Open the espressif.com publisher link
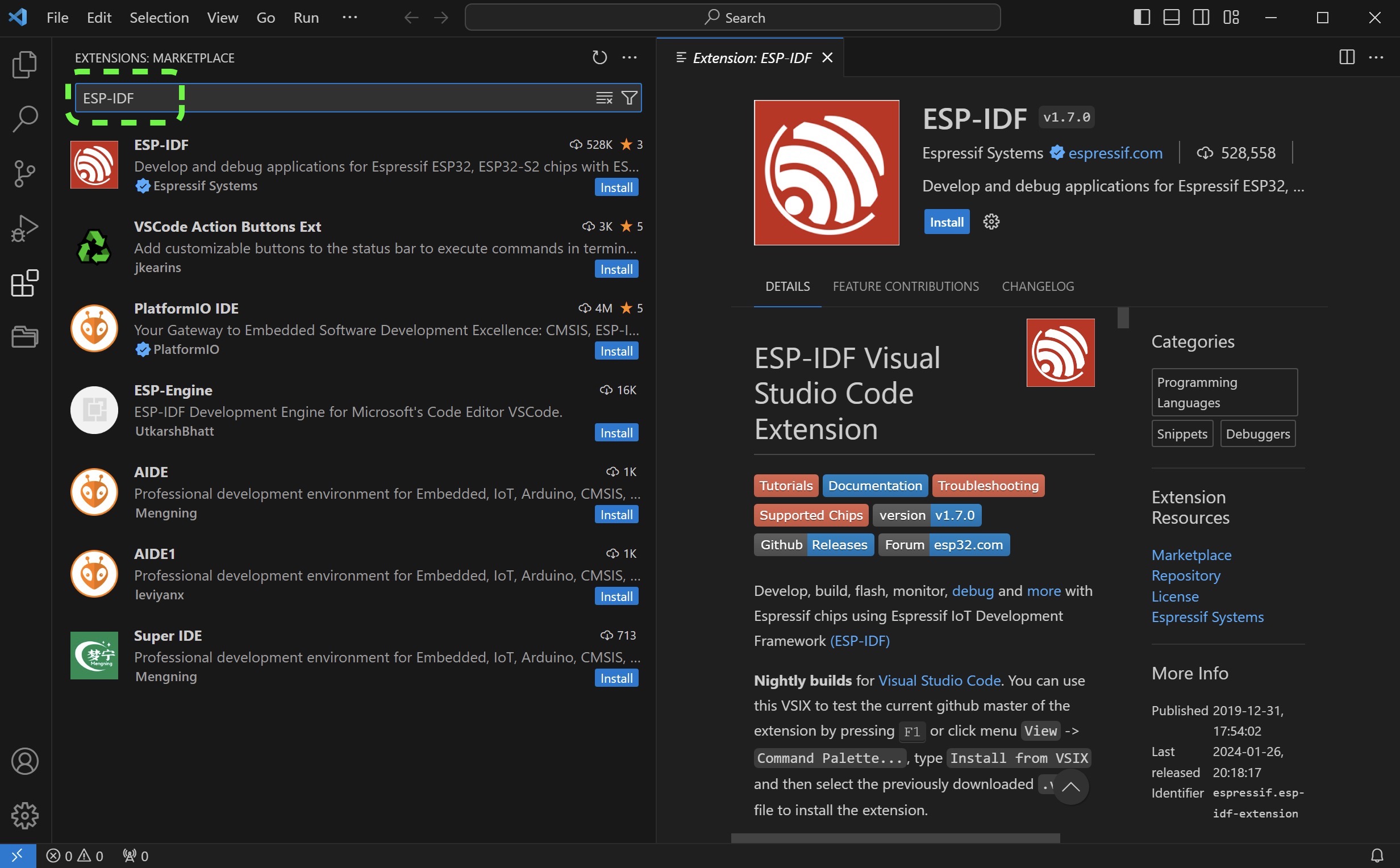 click(1115, 153)
